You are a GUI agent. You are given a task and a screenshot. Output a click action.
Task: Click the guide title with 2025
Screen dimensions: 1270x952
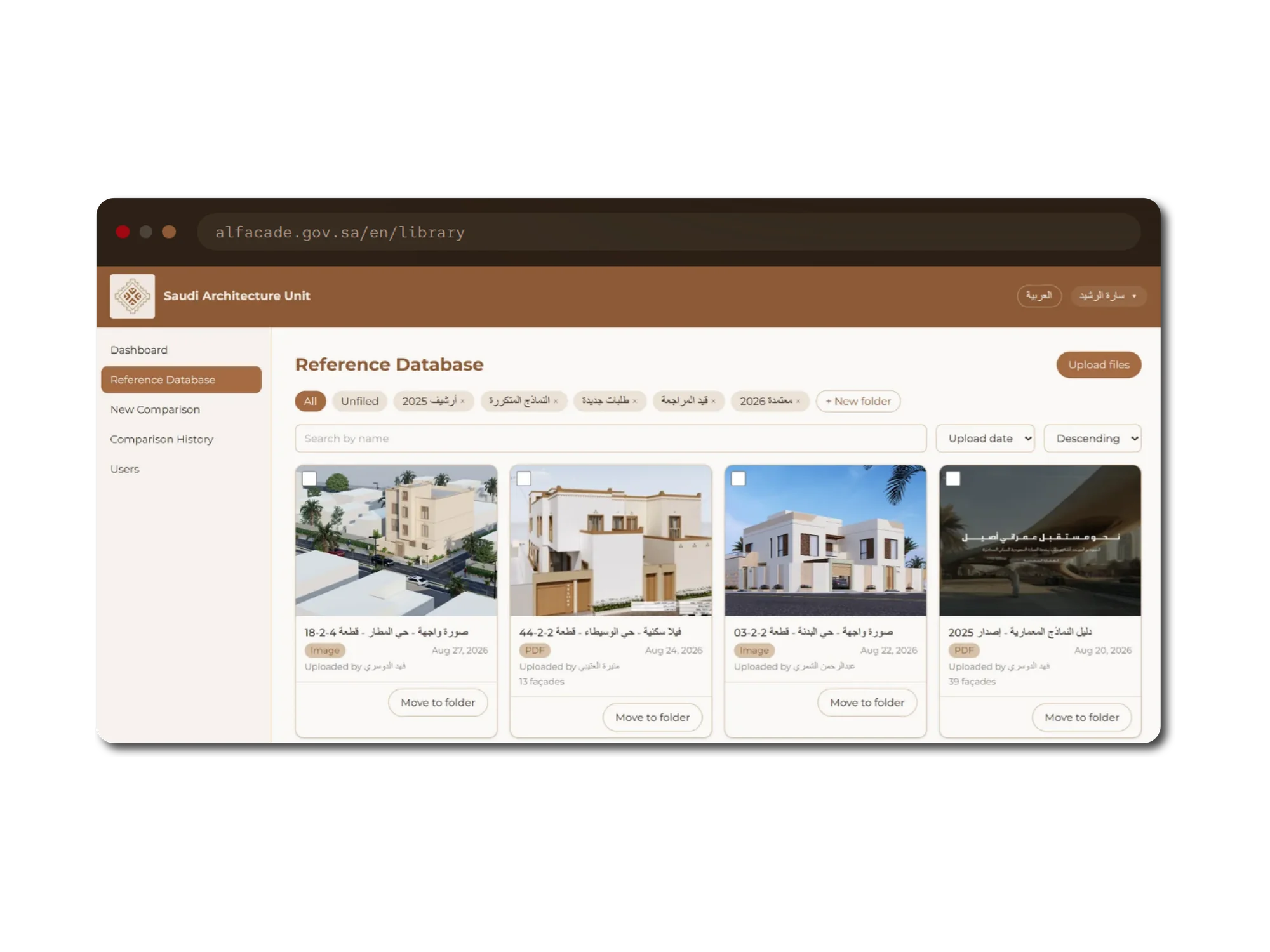pos(1020,632)
